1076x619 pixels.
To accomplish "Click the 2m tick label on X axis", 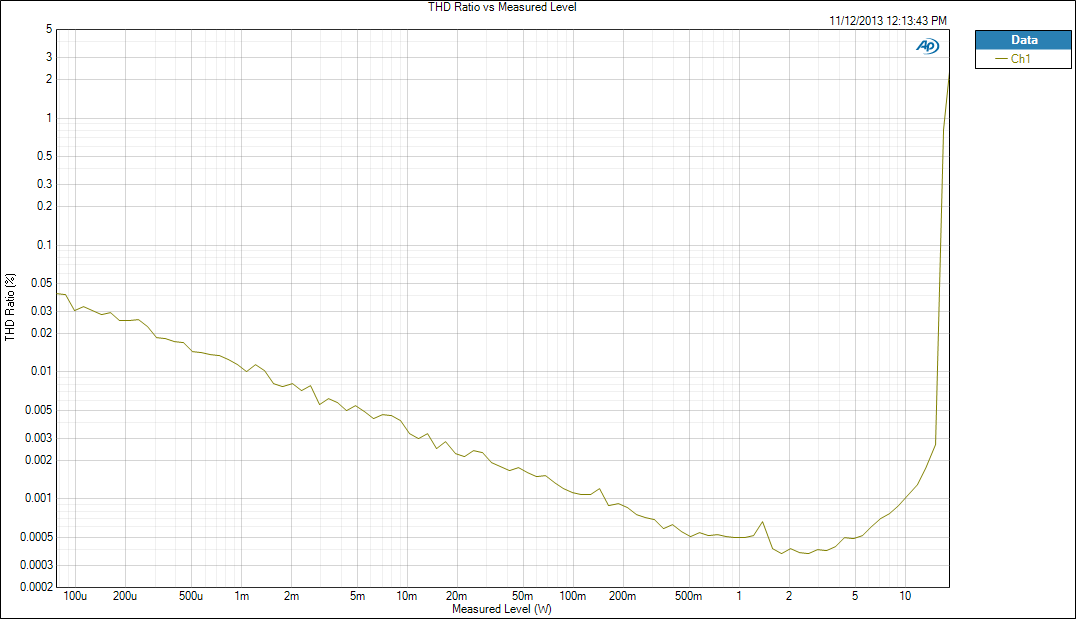I will click(292, 596).
